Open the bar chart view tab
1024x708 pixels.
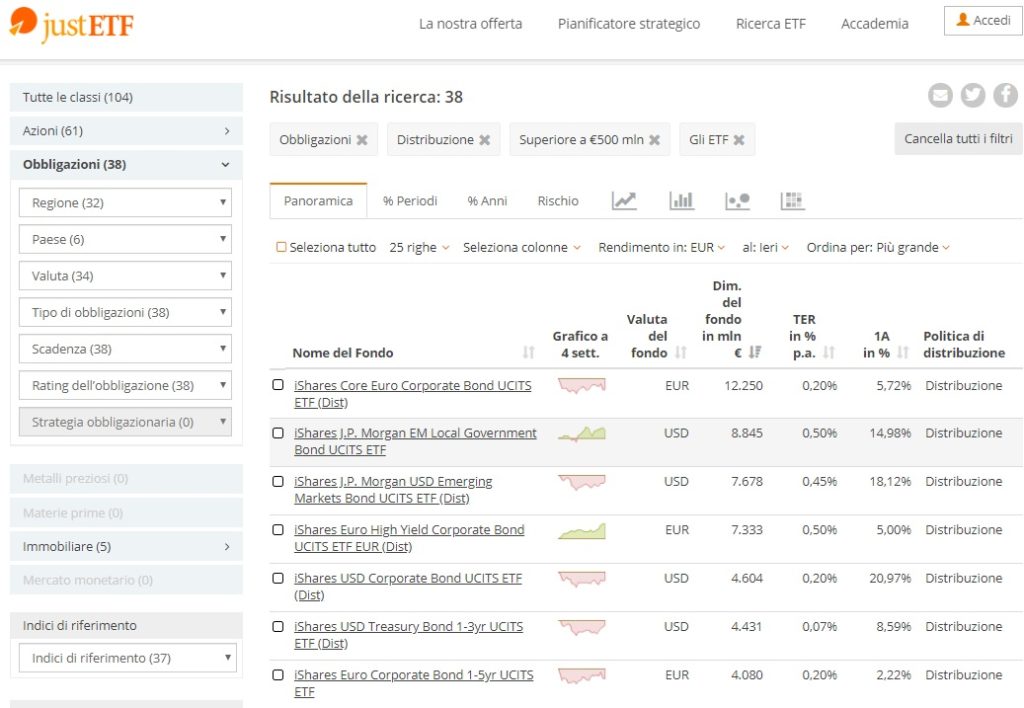tap(681, 201)
